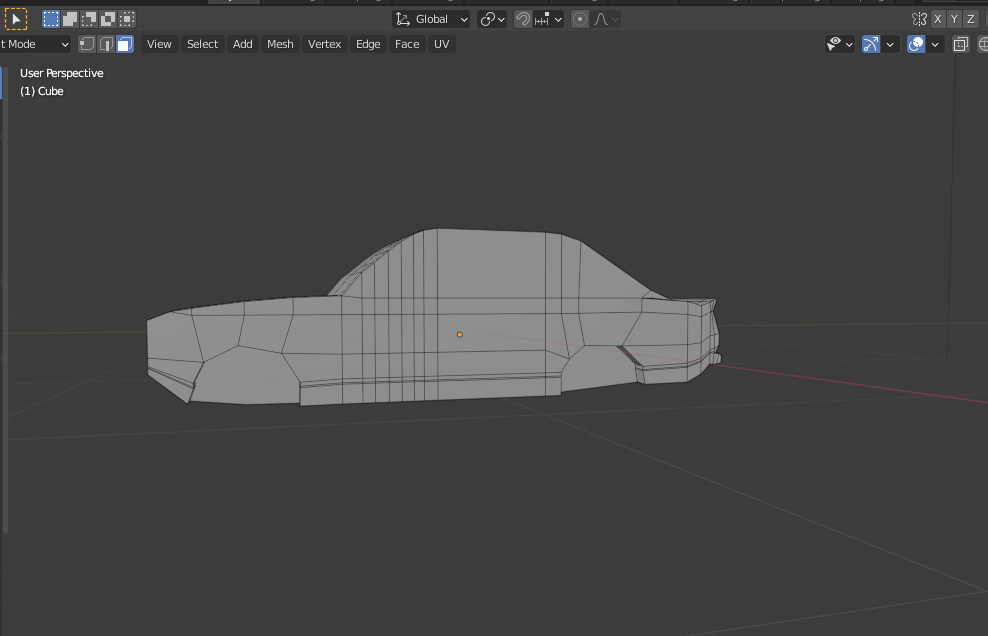Toggle X-ray view icon
This screenshot has height=636, width=988.
coord(960,44)
